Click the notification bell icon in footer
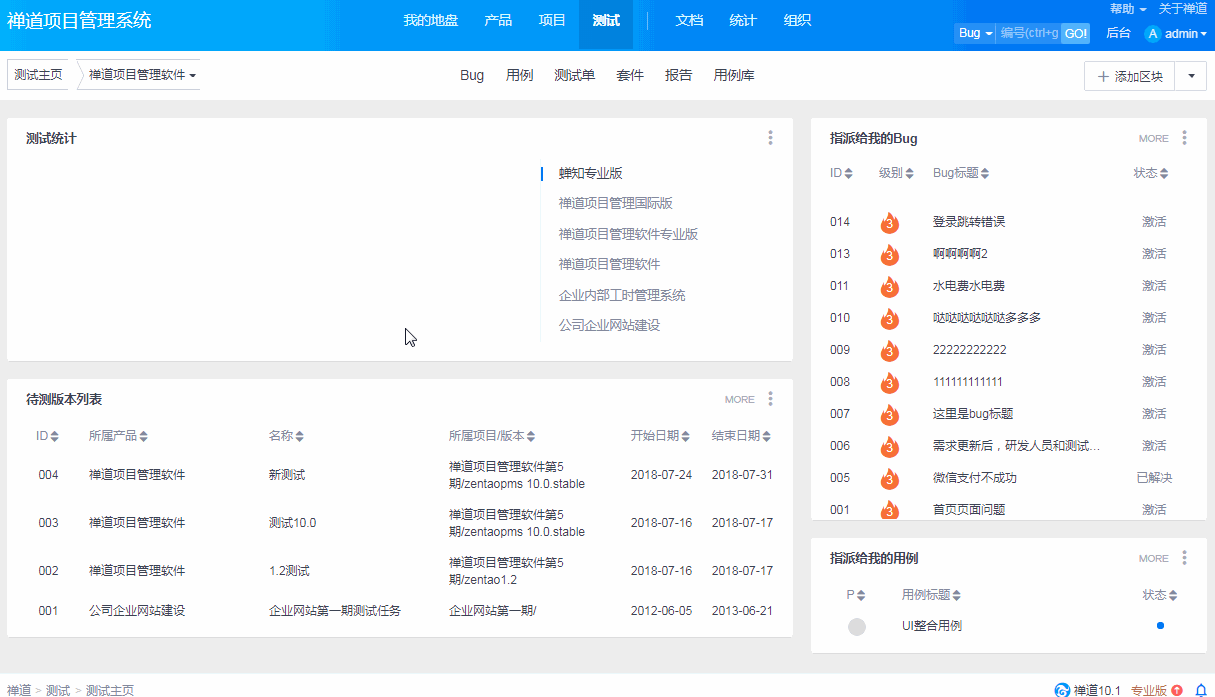Image resolution: width=1215 pixels, height=697 pixels. coord(1201,690)
